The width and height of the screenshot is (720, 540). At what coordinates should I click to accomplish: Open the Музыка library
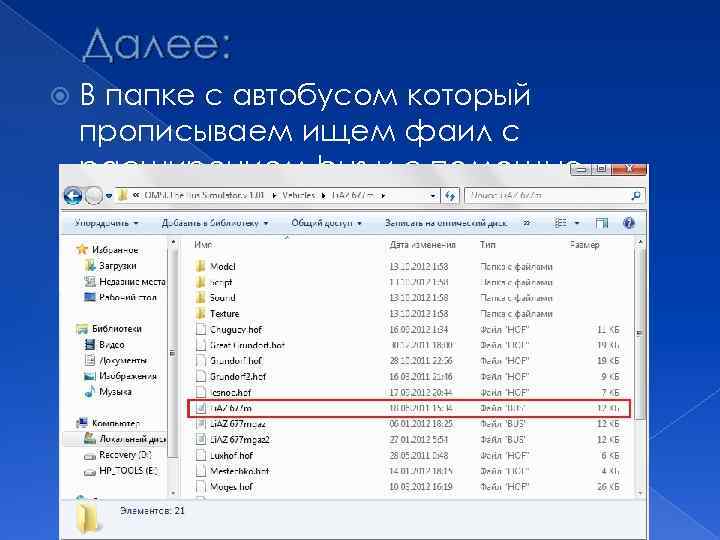pos(108,392)
